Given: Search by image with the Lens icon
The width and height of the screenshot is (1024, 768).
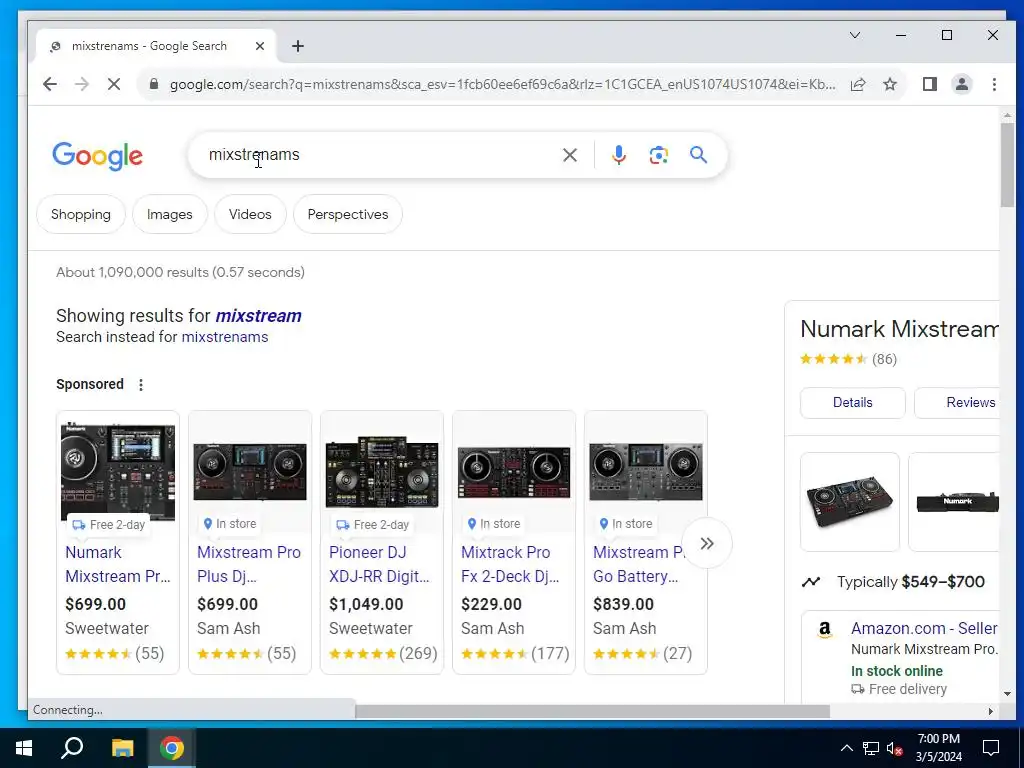Looking at the screenshot, I should click(658, 155).
